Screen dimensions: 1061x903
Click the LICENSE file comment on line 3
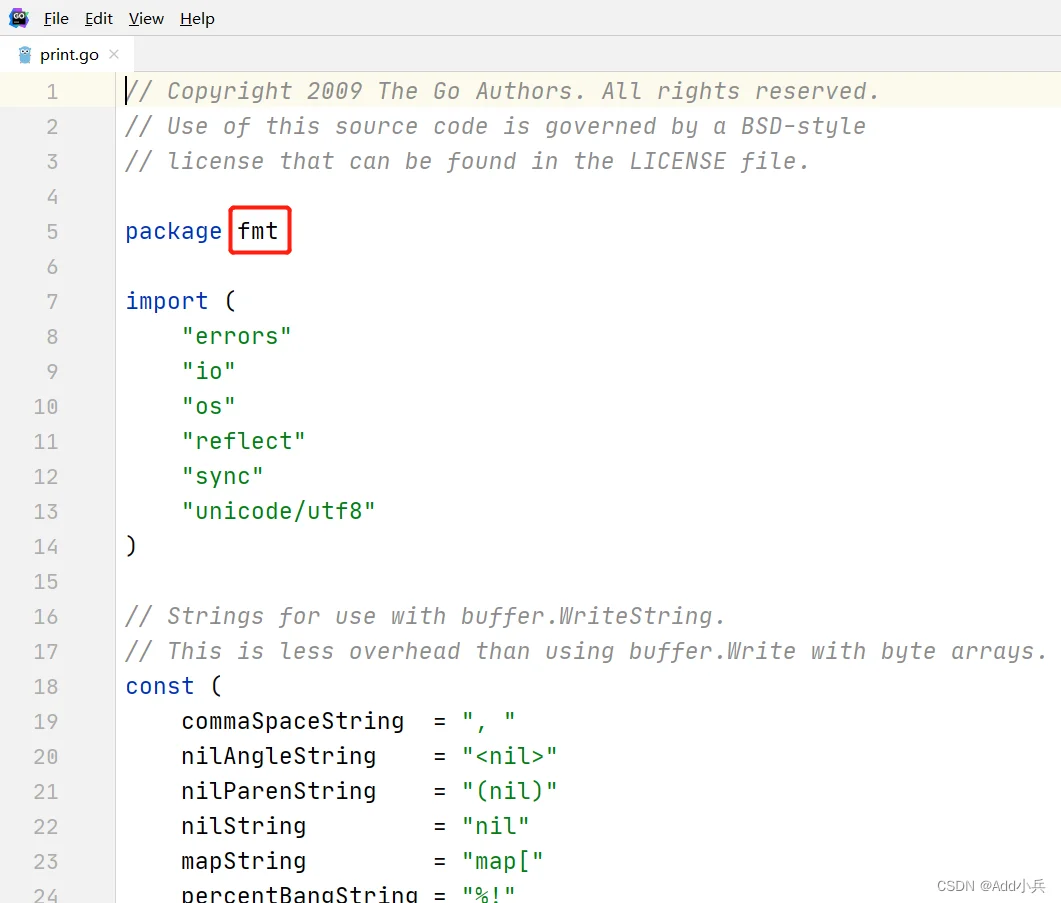point(468,162)
